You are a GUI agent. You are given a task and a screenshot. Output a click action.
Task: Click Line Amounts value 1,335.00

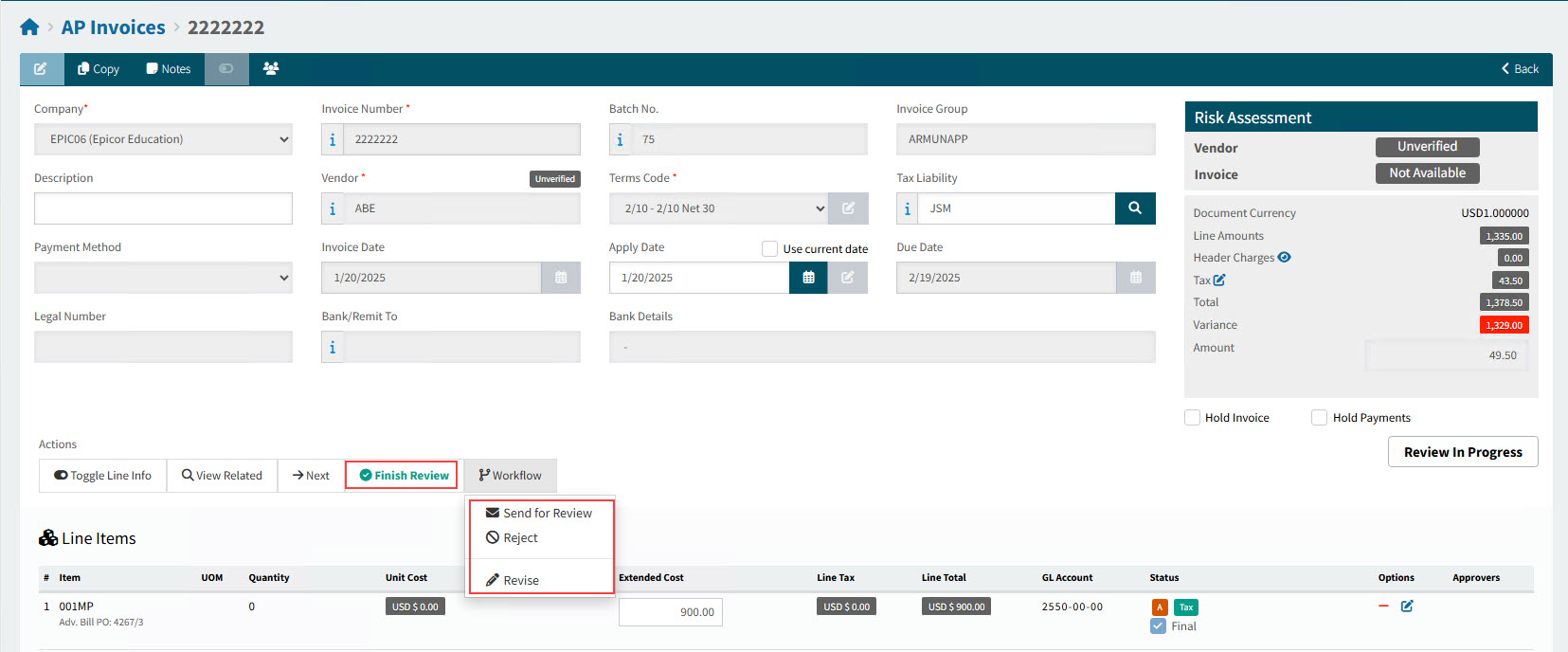click(1505, 236)
